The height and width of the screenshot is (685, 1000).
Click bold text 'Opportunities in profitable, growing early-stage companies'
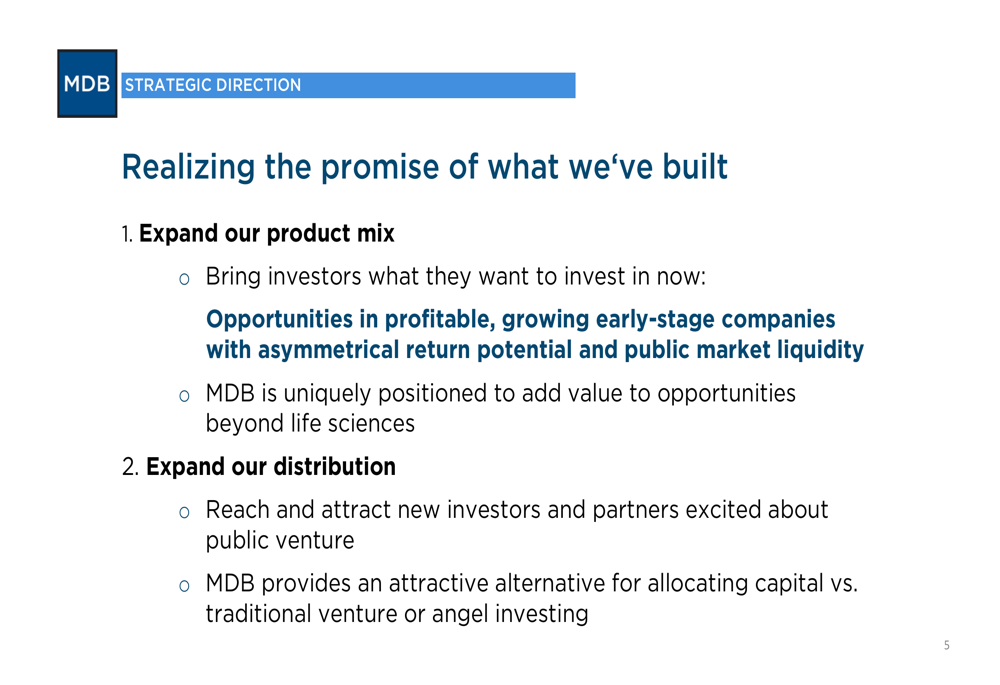click(520, 320)
